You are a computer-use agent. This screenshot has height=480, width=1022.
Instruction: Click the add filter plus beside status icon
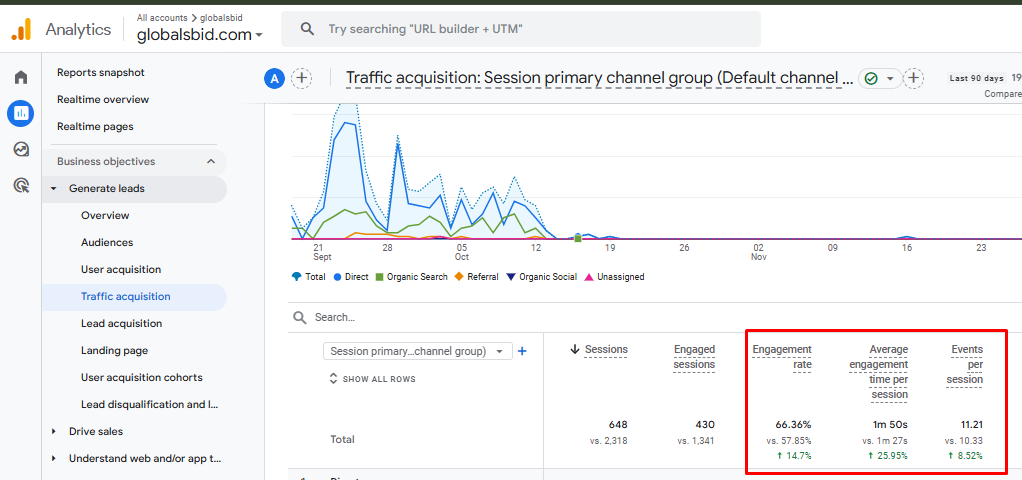(x=913, y=79)
